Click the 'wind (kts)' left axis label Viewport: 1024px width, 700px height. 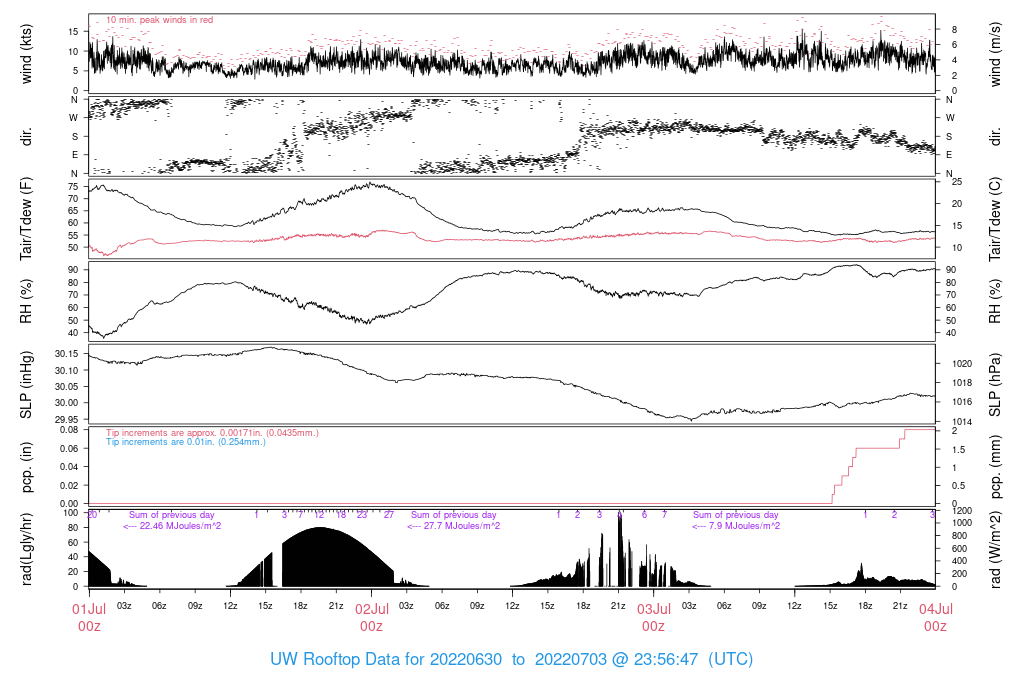(x=27, y=54)
